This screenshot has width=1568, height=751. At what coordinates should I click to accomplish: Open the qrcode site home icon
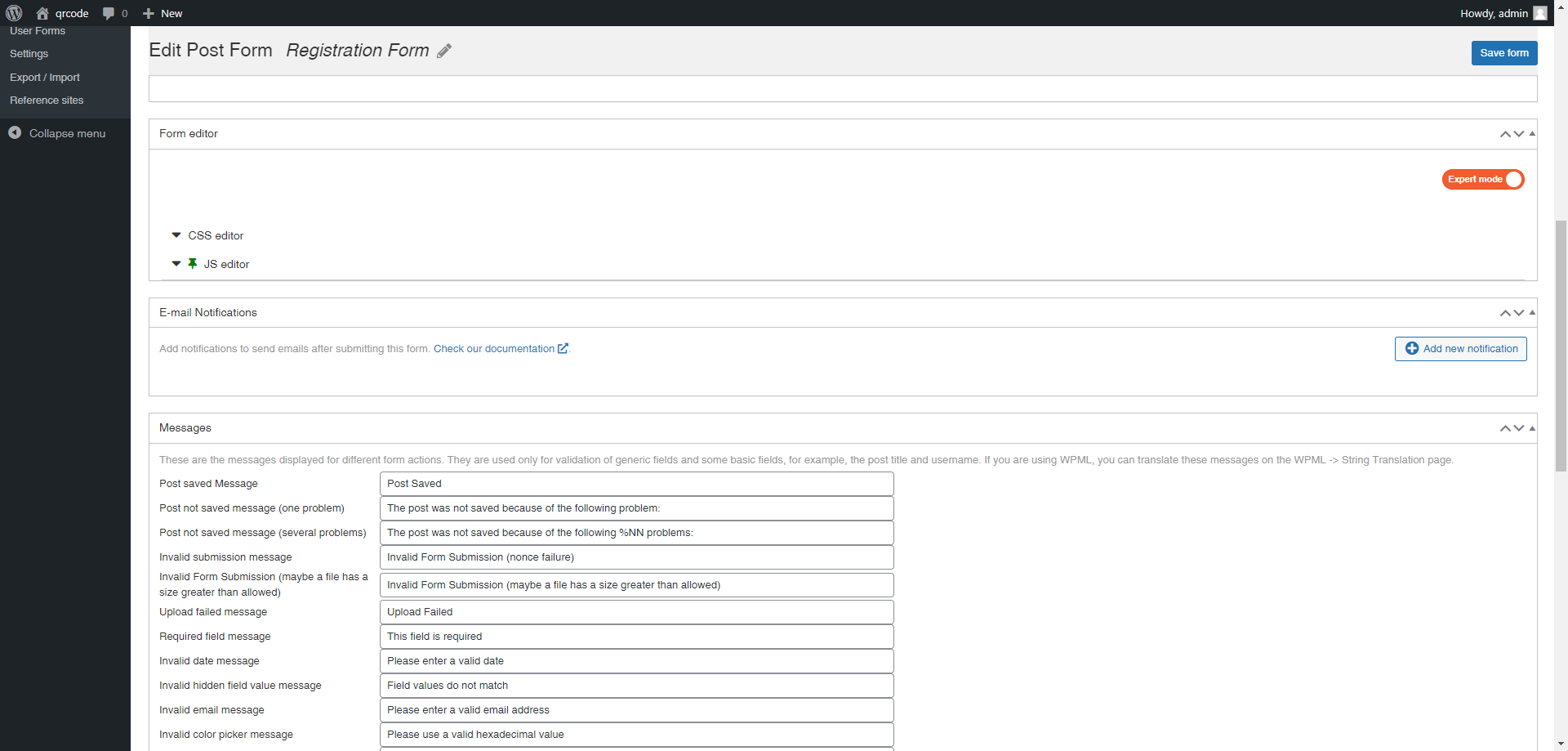coord(42,13)
